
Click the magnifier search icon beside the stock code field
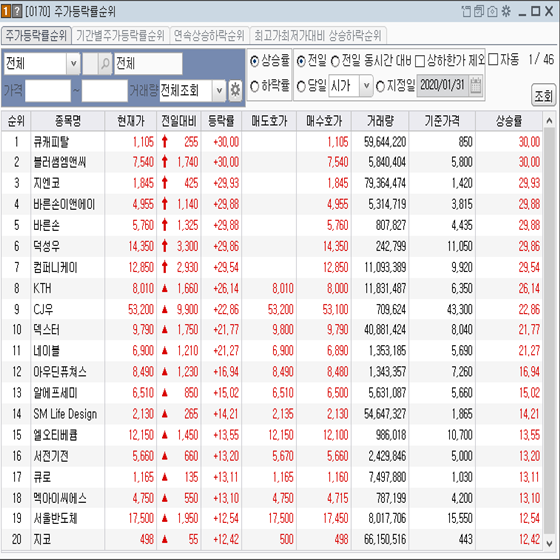[x=105, y=64]
